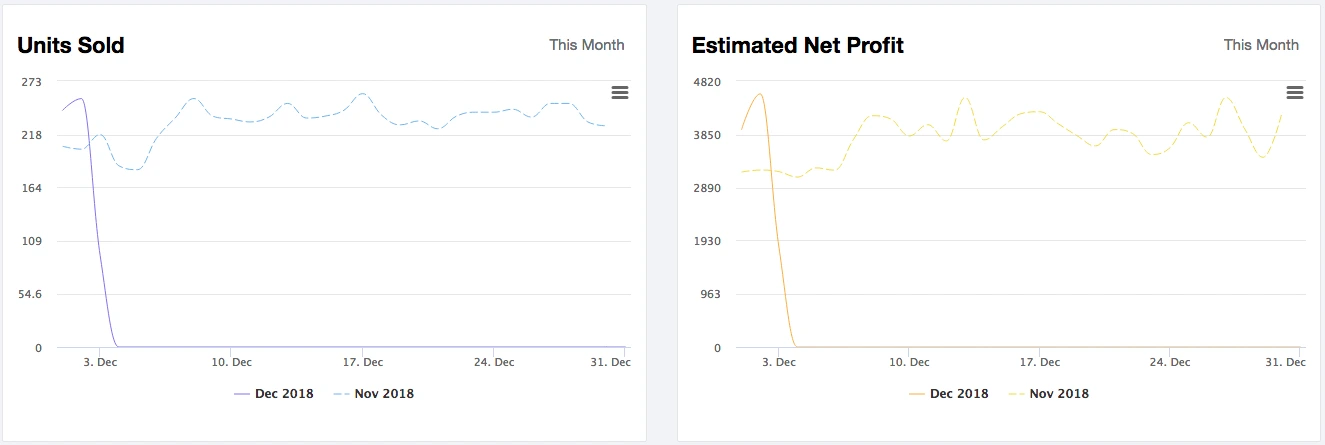1325x445 pixels.
Task: Select the 17. Dec tick on Units Sold axis
Action: (x=363, y=363)
